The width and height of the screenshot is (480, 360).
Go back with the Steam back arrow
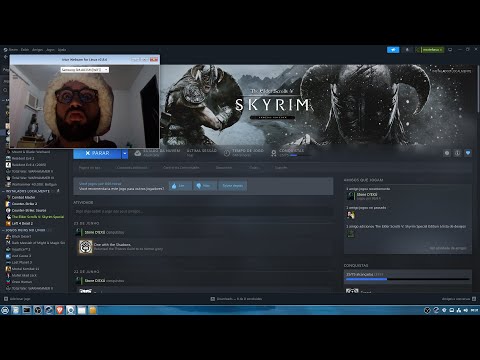5,57
